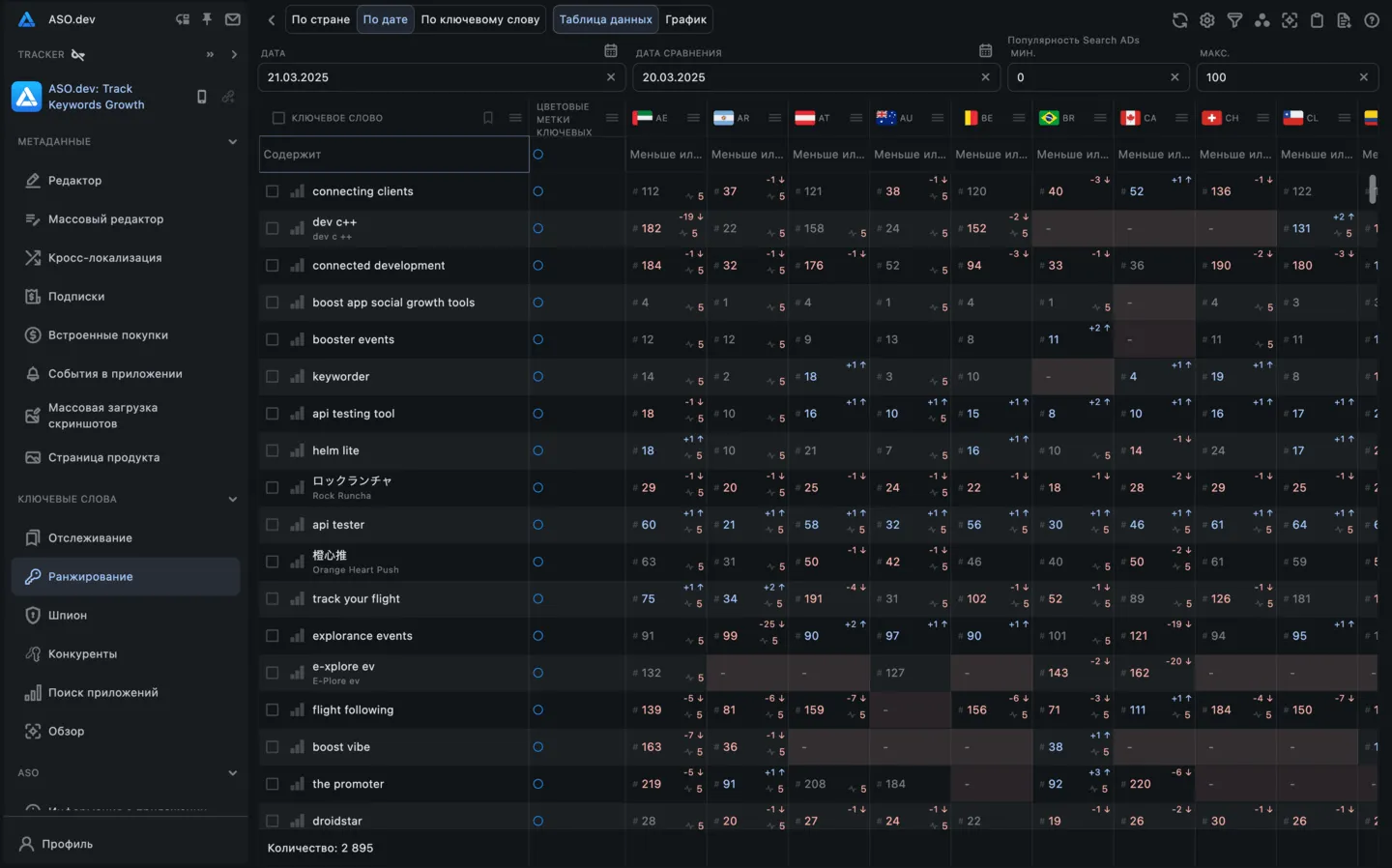Click the color label circle for 'helm lite'
Image resolution: width=1392 pixels, height=868 pixels.
tap(538, 450)
